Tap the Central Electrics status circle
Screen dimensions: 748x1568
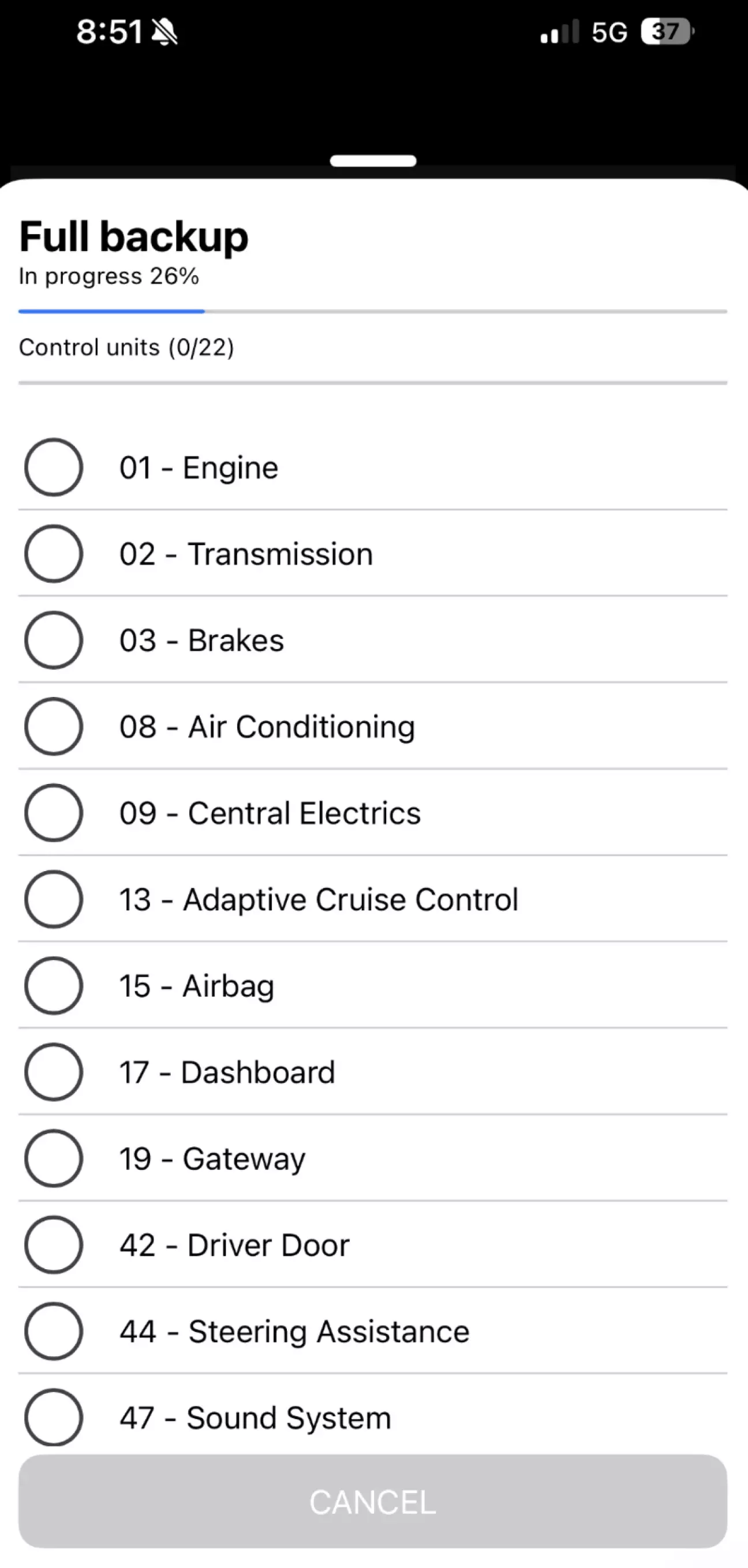tap(54, 813)
